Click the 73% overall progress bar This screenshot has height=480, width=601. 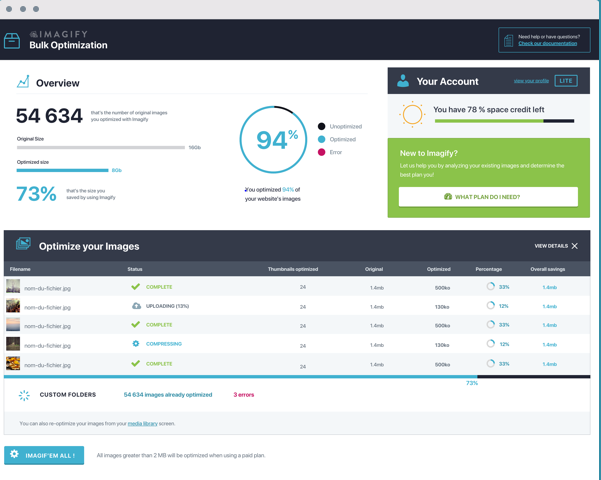[297, 377]
